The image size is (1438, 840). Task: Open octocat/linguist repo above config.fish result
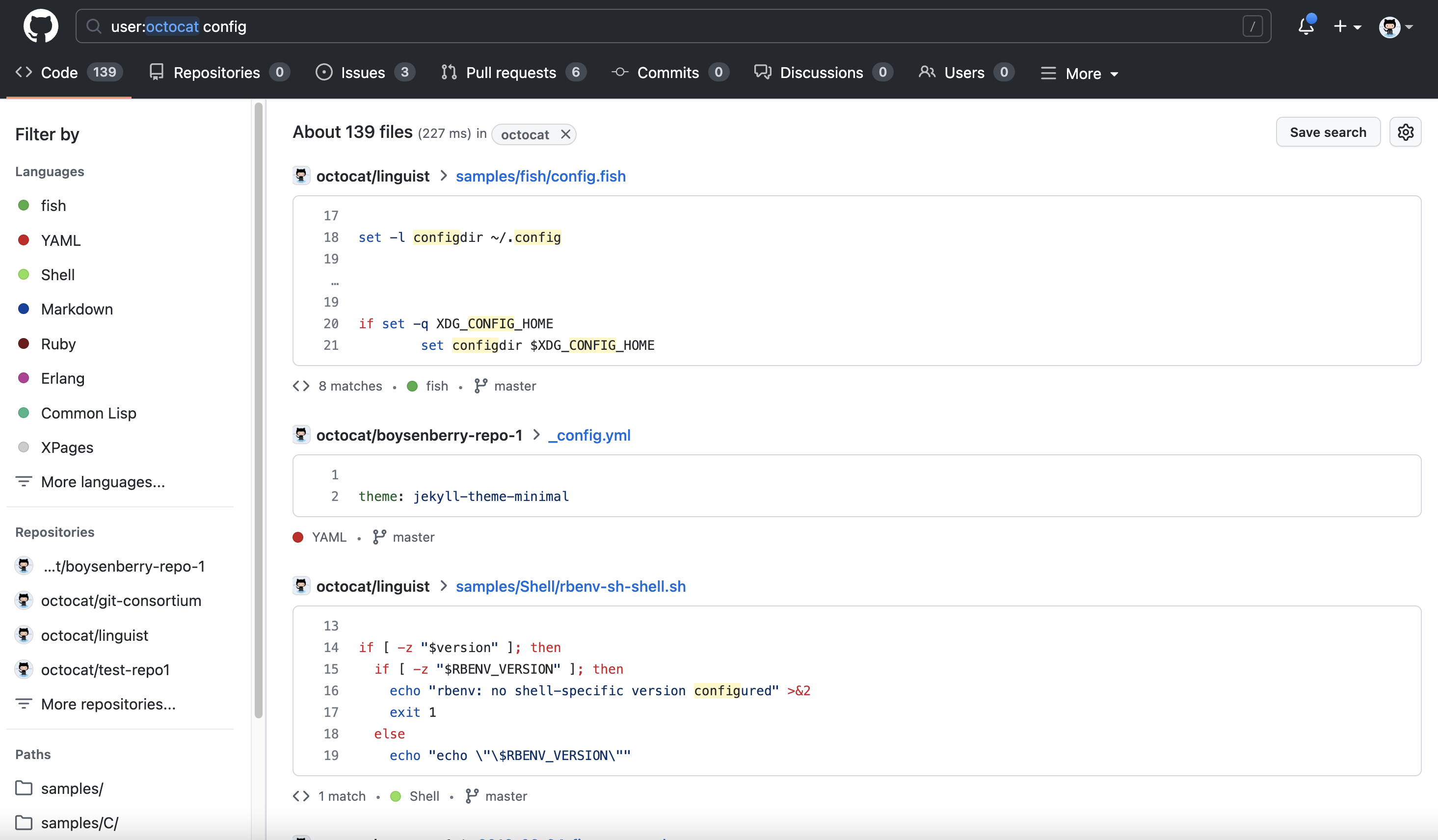[373, 176]
